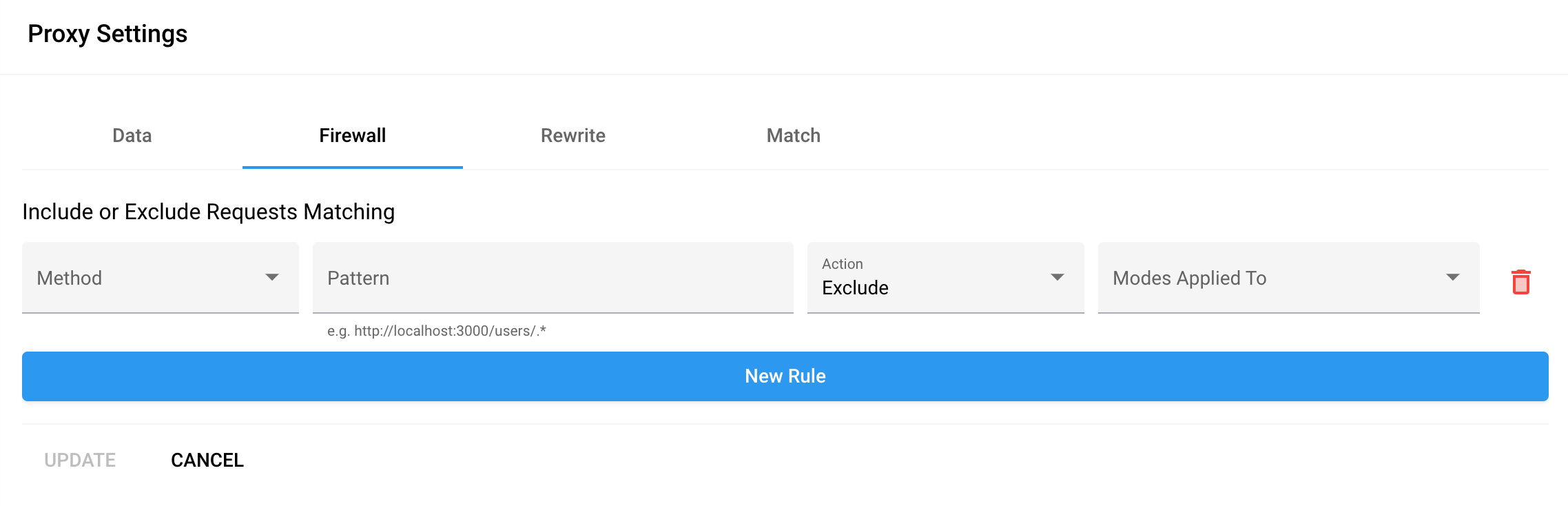
Task: Add a firewall rule with New Rule
Action: (785, 376)
